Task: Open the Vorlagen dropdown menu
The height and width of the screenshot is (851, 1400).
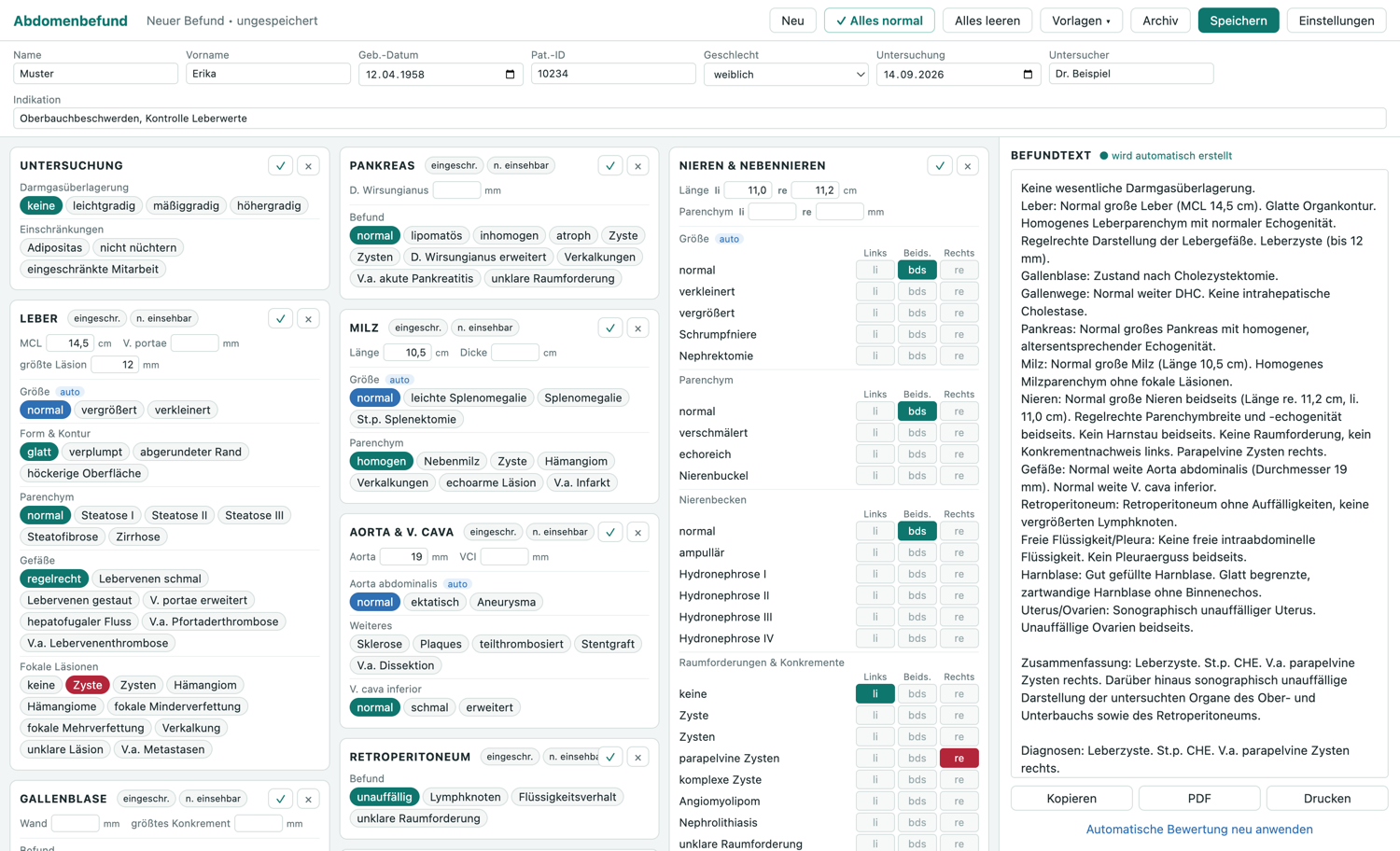Action: click(1081, 21)
